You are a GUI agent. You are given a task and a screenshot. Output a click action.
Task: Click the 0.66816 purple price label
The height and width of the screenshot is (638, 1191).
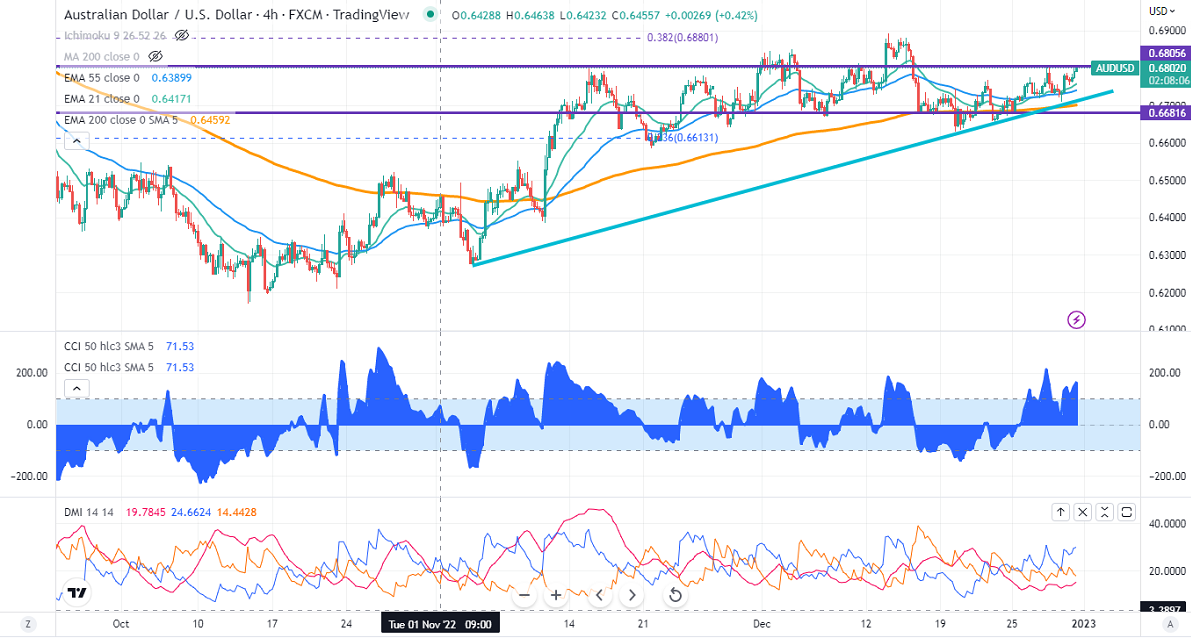[x=1165, y=112]
